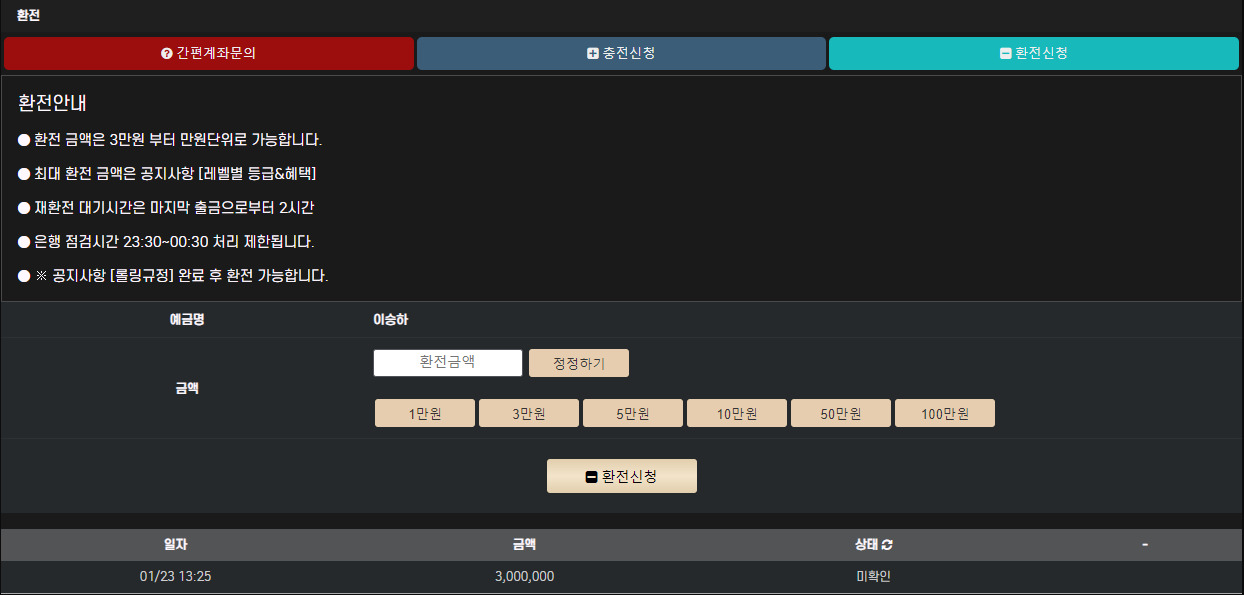The width and height of the screenshot is (1244, 595).
Task: Refresh status via icon beside 상태
Action: click(x=887, y=545)
